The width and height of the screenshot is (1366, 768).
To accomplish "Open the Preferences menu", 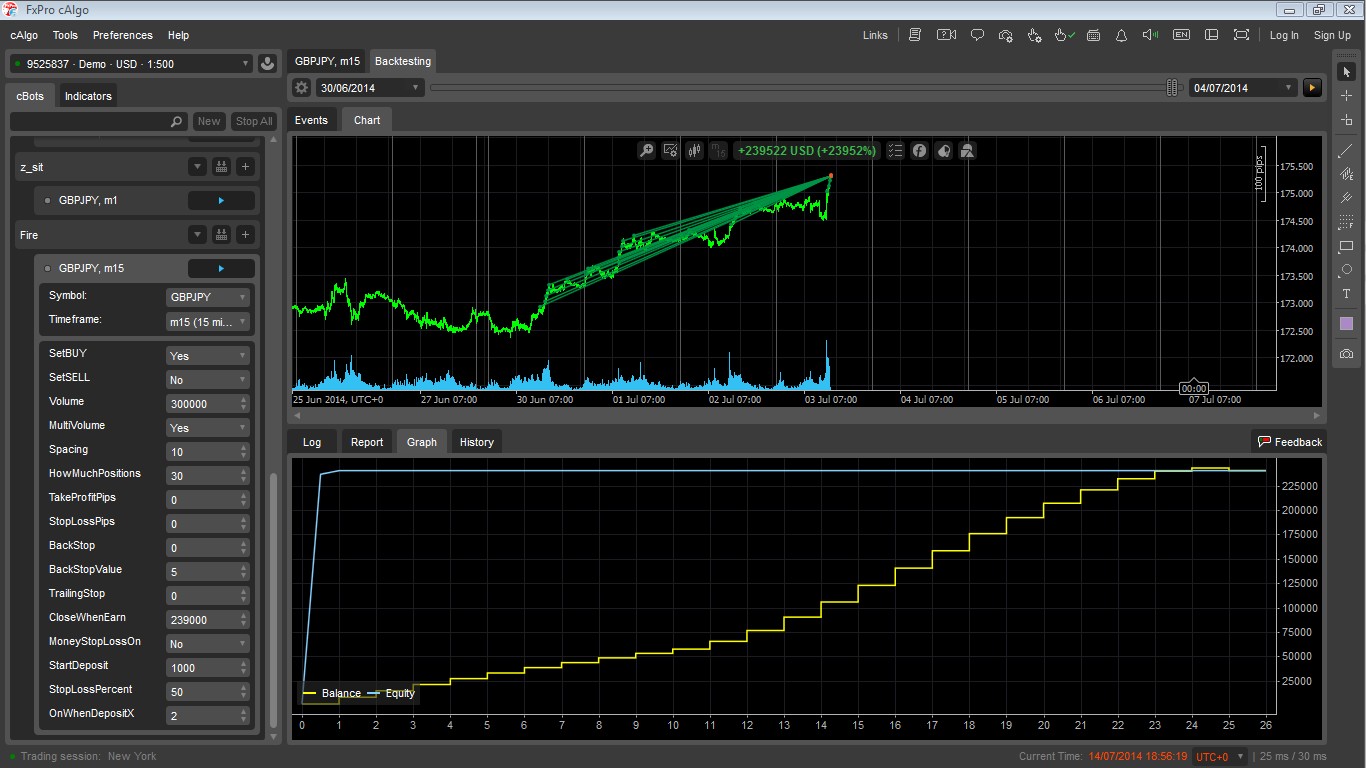I will [x=123, y=35].
